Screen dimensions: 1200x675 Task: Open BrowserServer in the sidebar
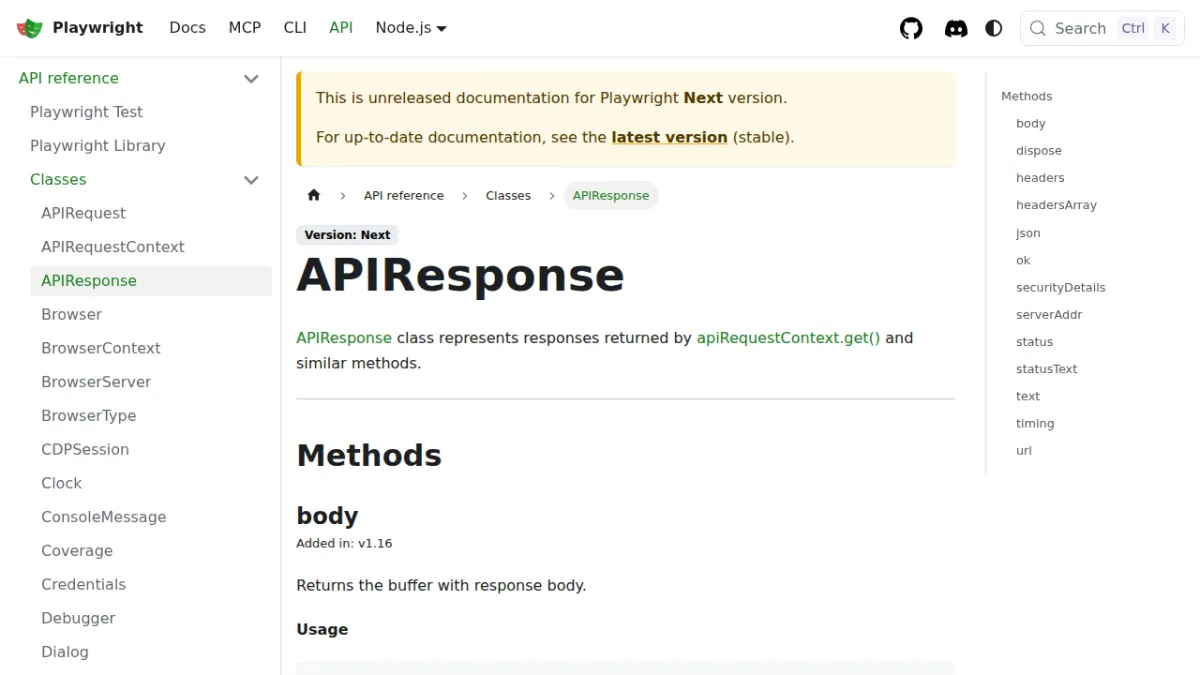(96, 382)
